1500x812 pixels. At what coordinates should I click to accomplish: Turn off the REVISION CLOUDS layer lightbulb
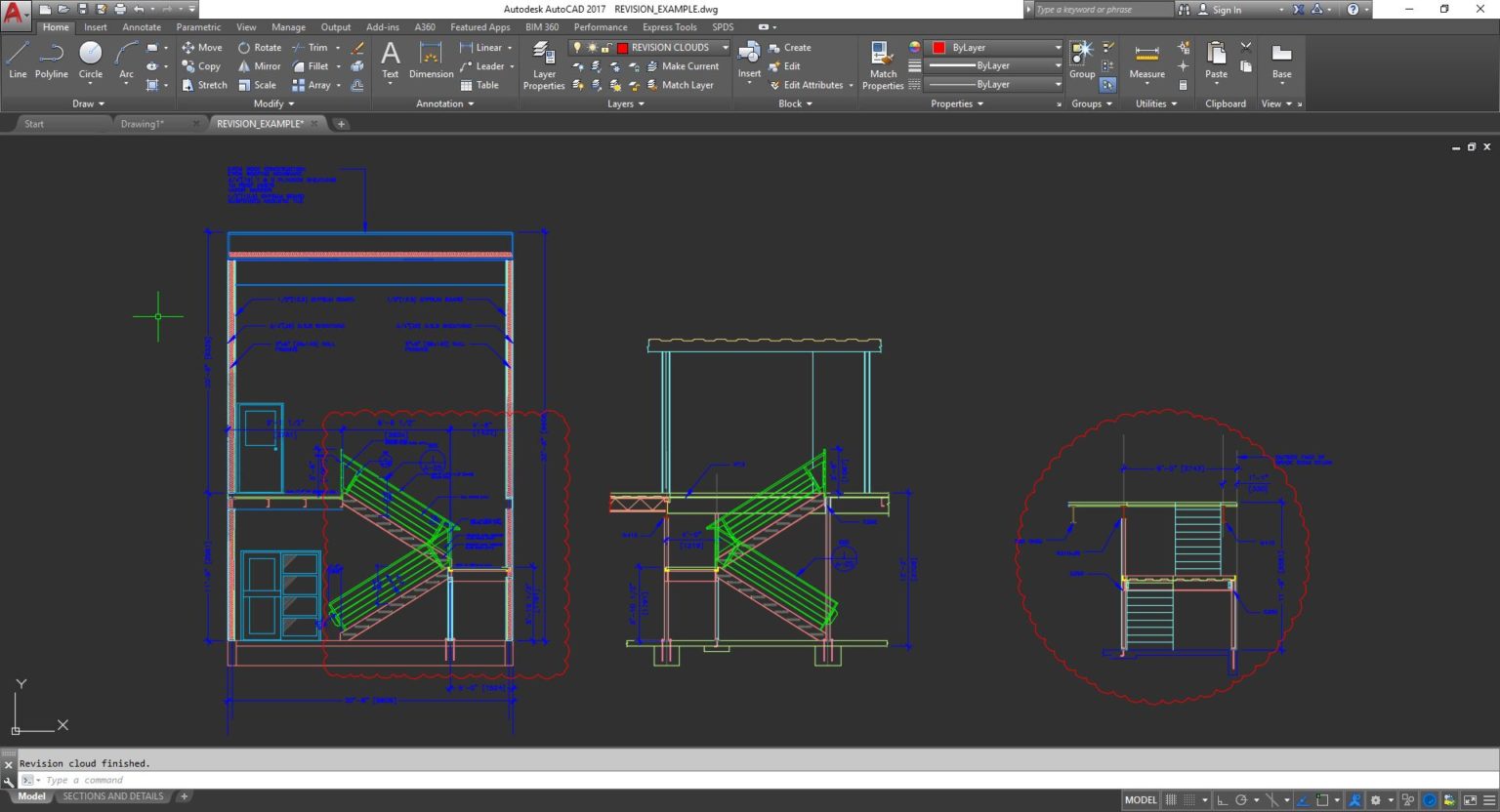click(577, 47)
